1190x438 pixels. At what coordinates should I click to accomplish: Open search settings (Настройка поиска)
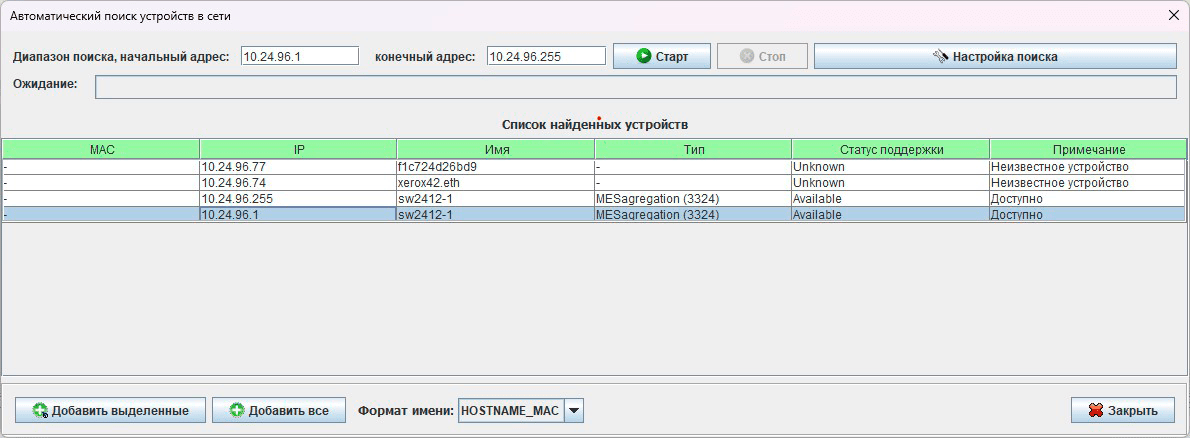click(994, 57)
